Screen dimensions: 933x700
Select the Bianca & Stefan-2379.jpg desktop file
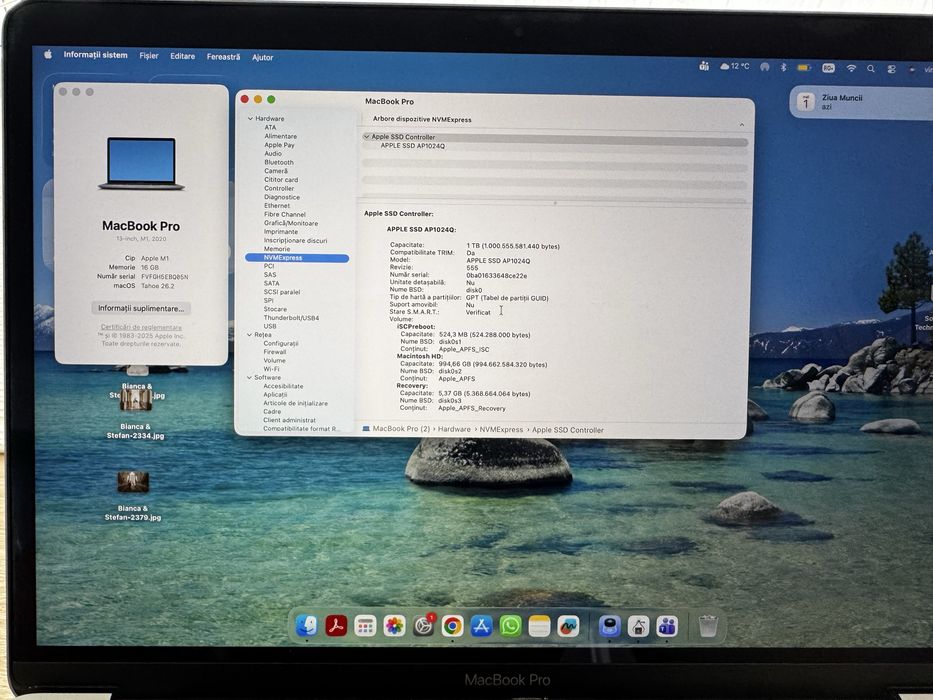click(x=133, y=495)
